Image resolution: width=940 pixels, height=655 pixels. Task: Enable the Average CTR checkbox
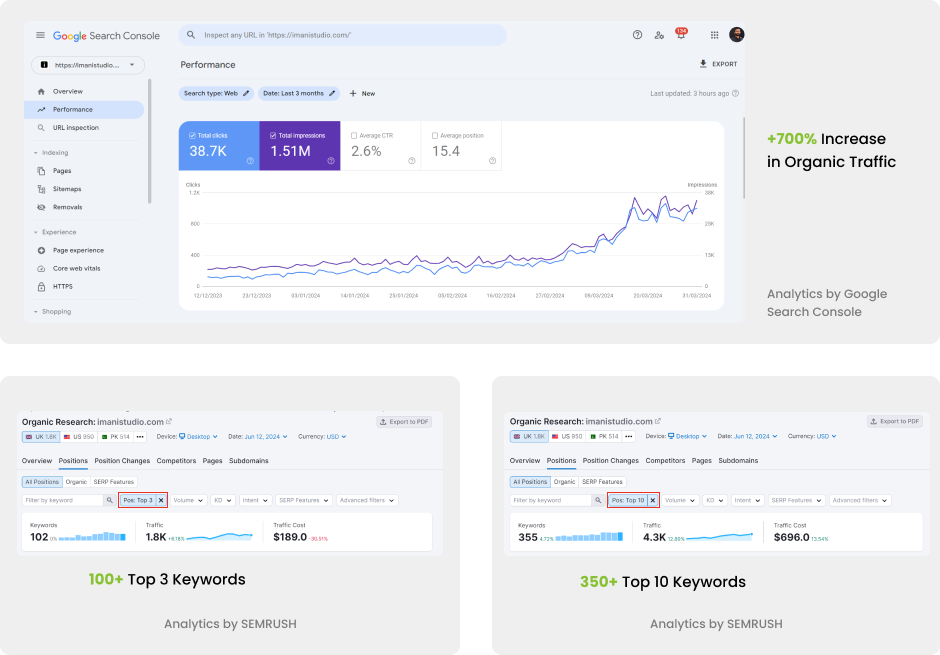[x=354, y=135]
